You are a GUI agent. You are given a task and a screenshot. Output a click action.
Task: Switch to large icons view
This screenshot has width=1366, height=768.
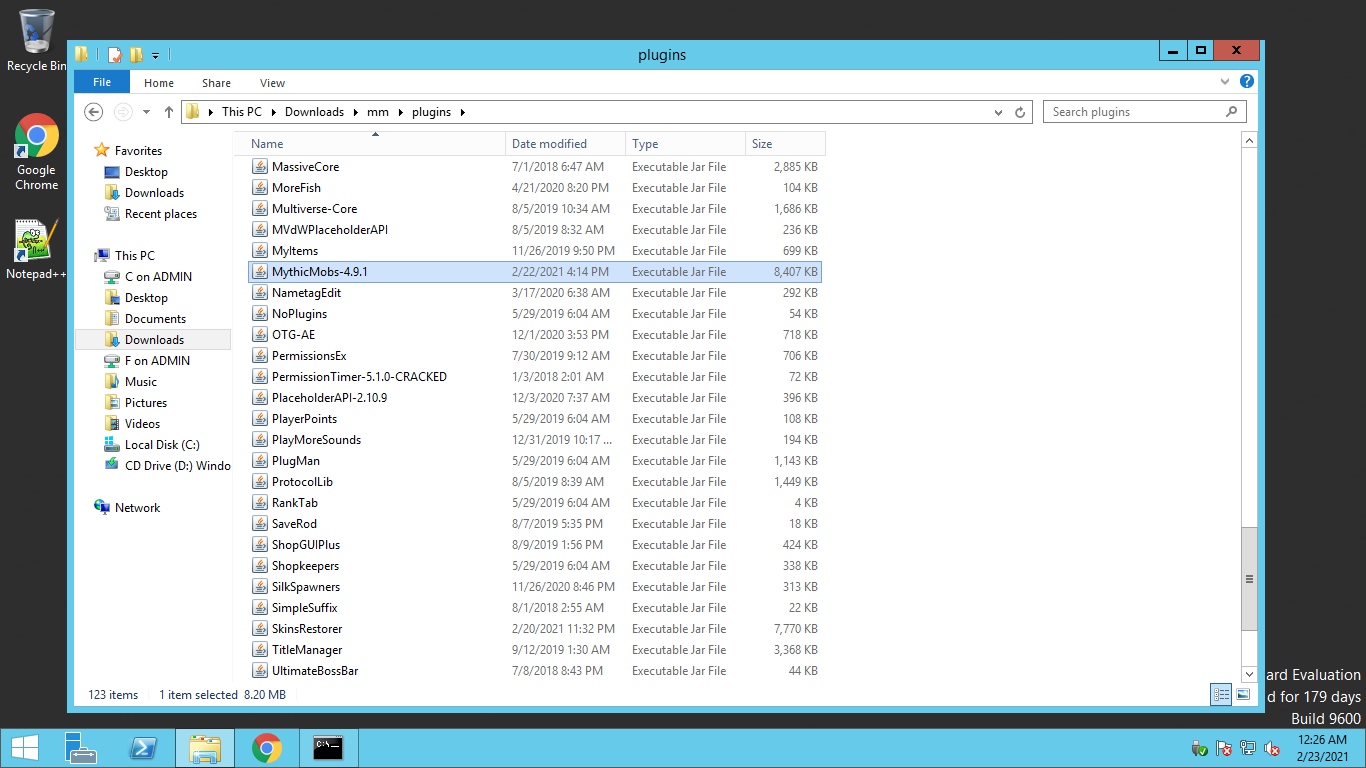click(x=1243, y=694)
